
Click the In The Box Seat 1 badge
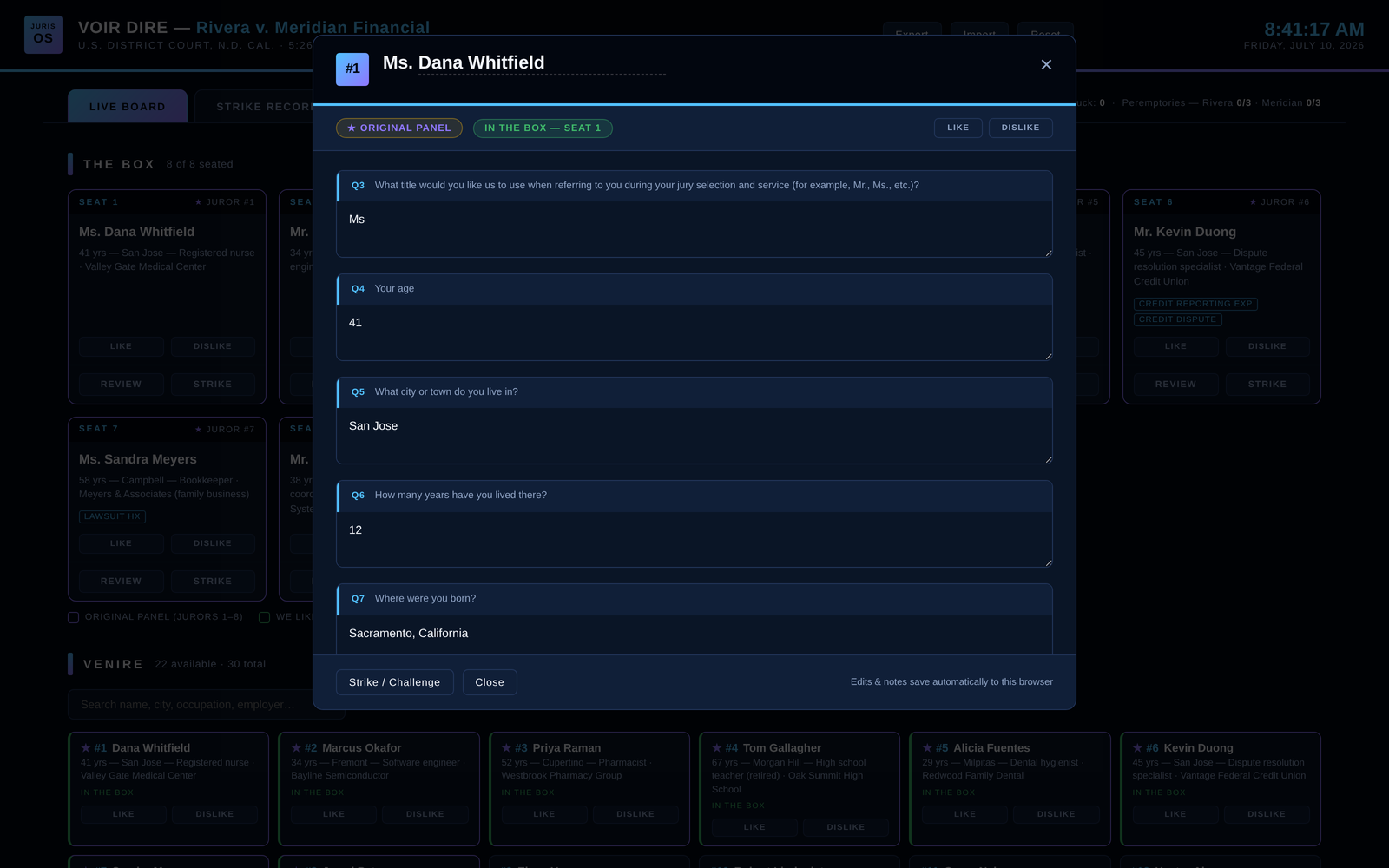click(543, 128)
